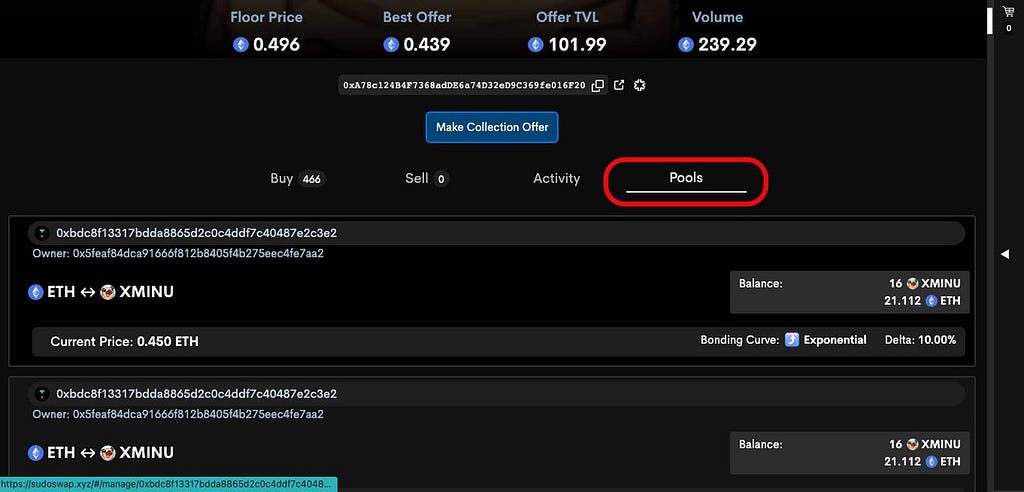
Task: Click the Best Offer value 0.439
Action: (426, 44)
